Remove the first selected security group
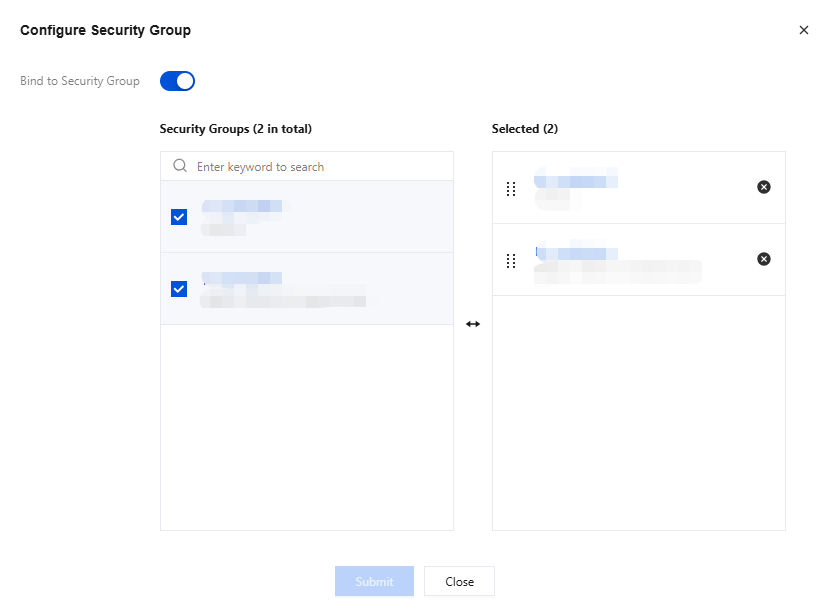 764,187
